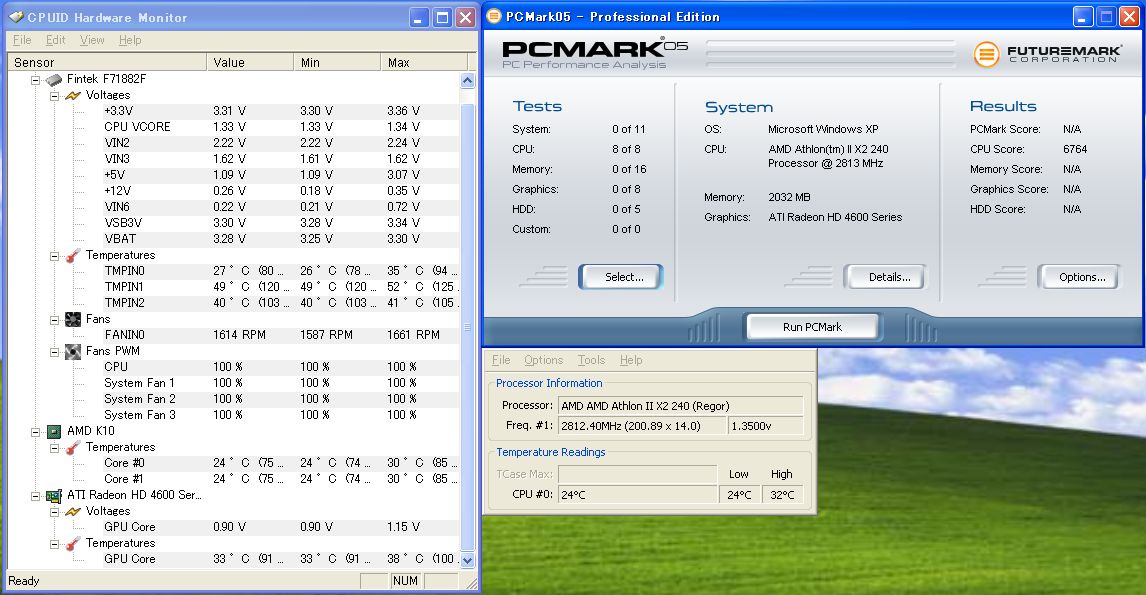This screenshot has height=595, width=1146.
Task: Click the Select... tests button
Action: (623, 277)
